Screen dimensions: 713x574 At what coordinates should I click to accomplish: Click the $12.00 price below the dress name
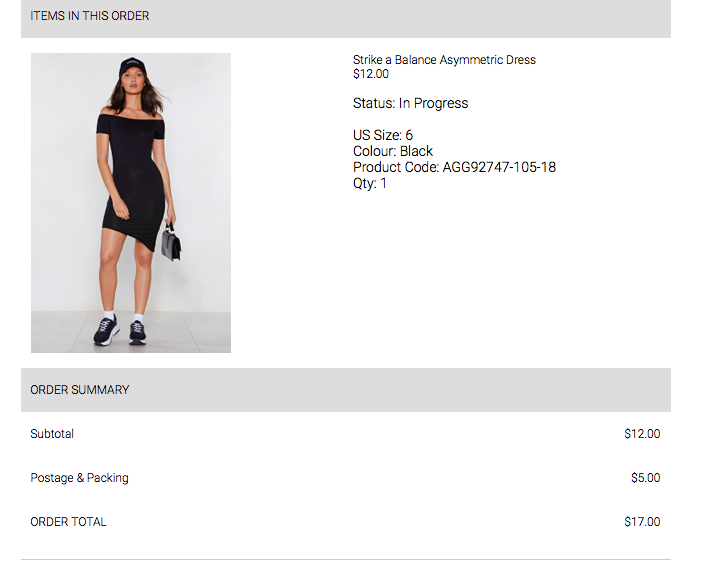point(371,74)
